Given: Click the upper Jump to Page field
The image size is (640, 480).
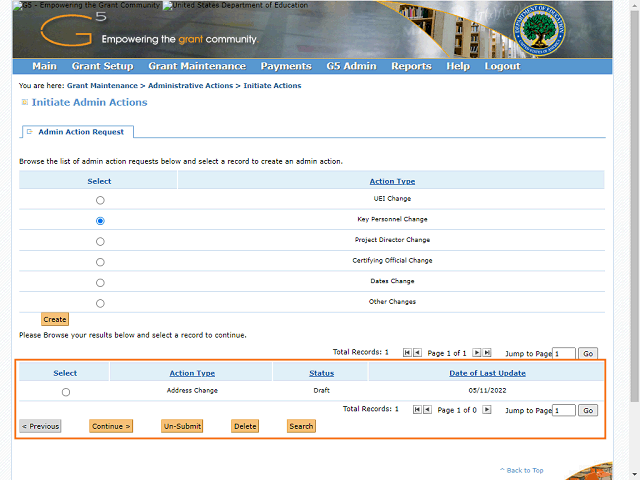Looking at the screenshot, I should coord(564,353).
